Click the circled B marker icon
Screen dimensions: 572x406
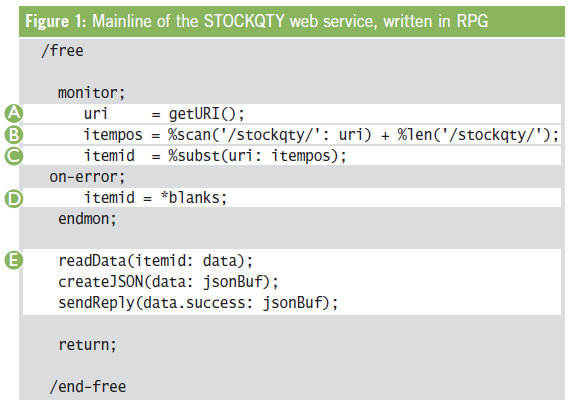click(14, 134)
